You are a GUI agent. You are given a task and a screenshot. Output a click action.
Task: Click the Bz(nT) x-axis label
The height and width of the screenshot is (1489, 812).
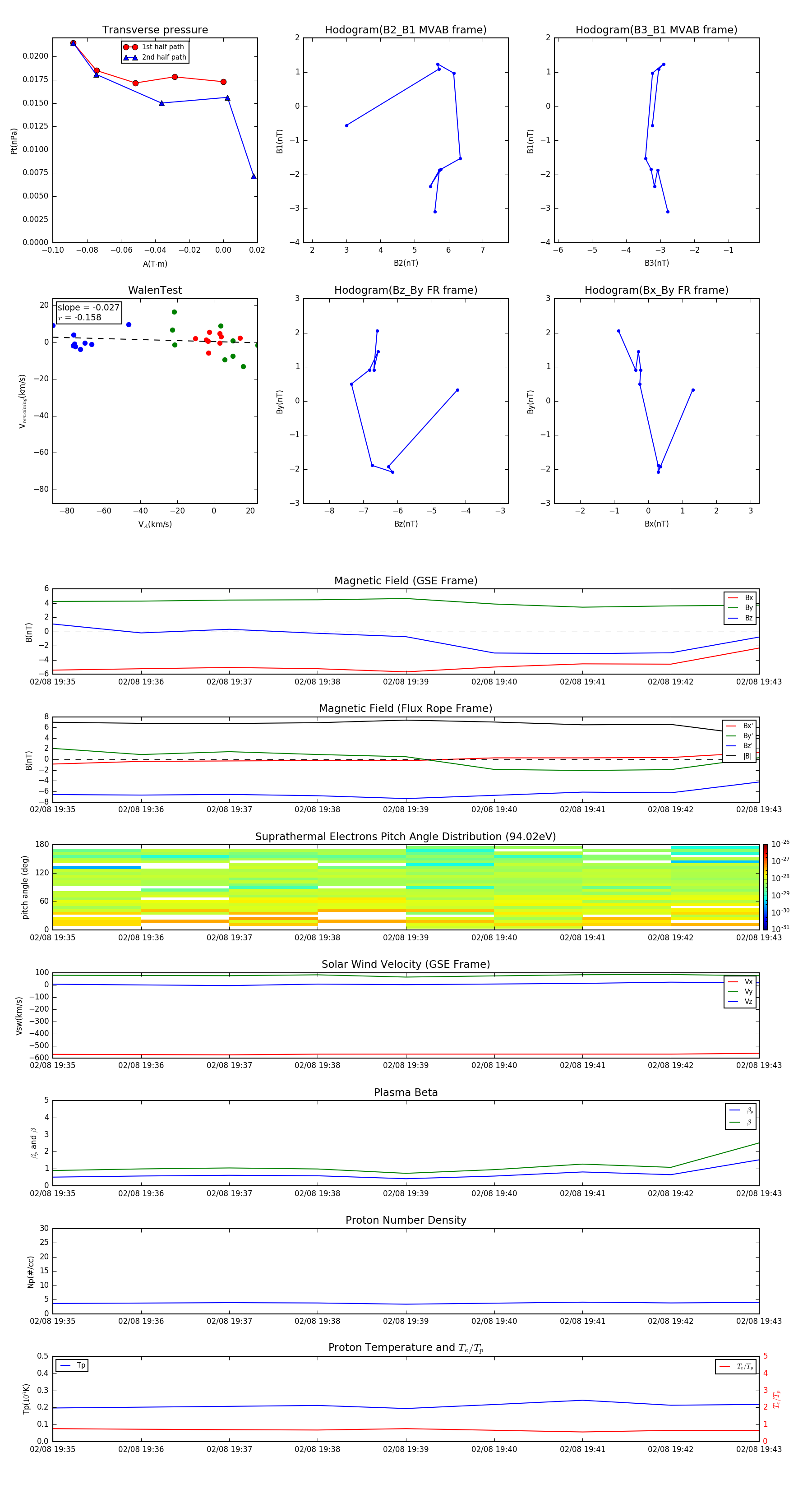click(x=406, y=524)
